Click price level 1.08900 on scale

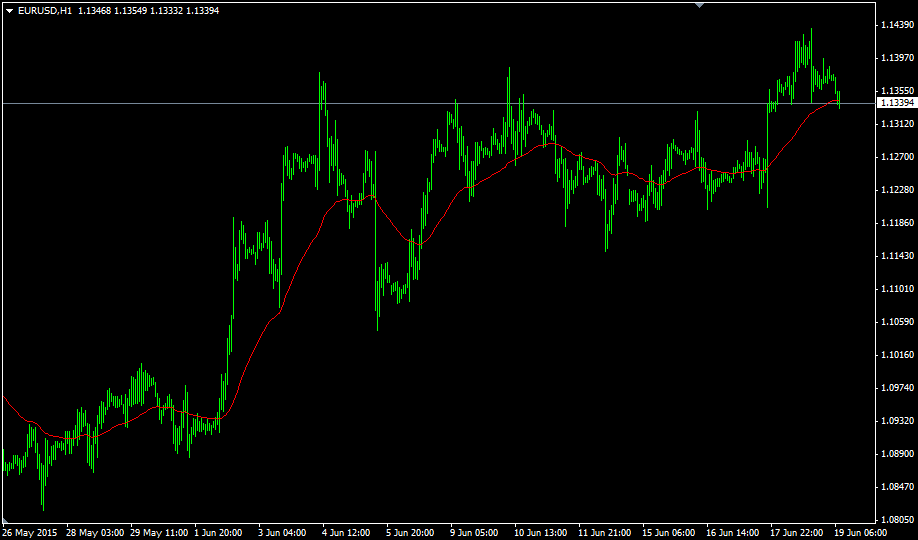[x=898, y=453]
